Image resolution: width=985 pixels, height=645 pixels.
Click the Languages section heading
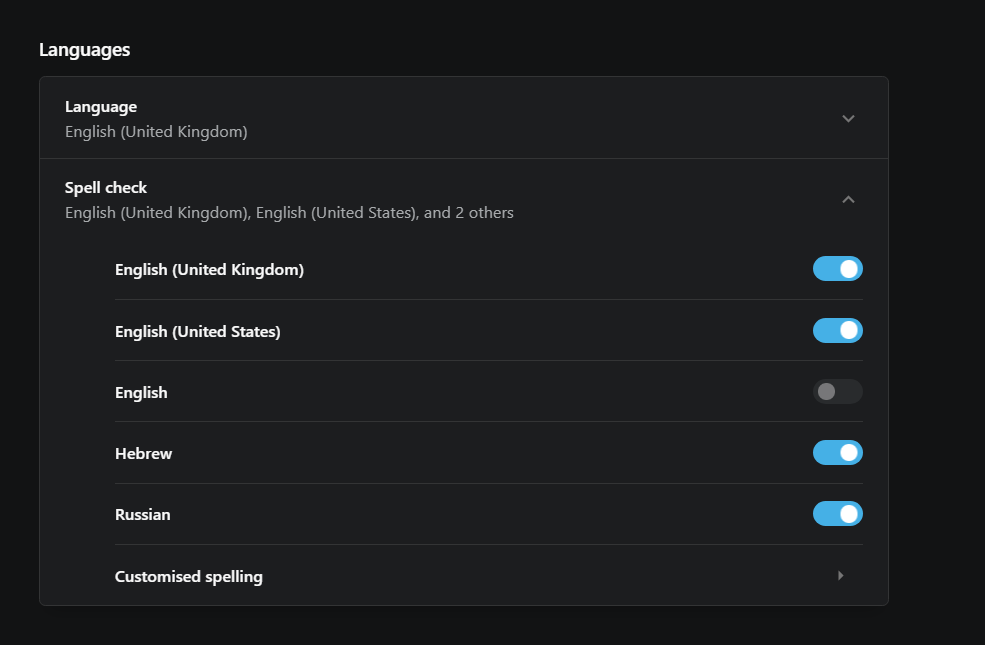point(85,50)
